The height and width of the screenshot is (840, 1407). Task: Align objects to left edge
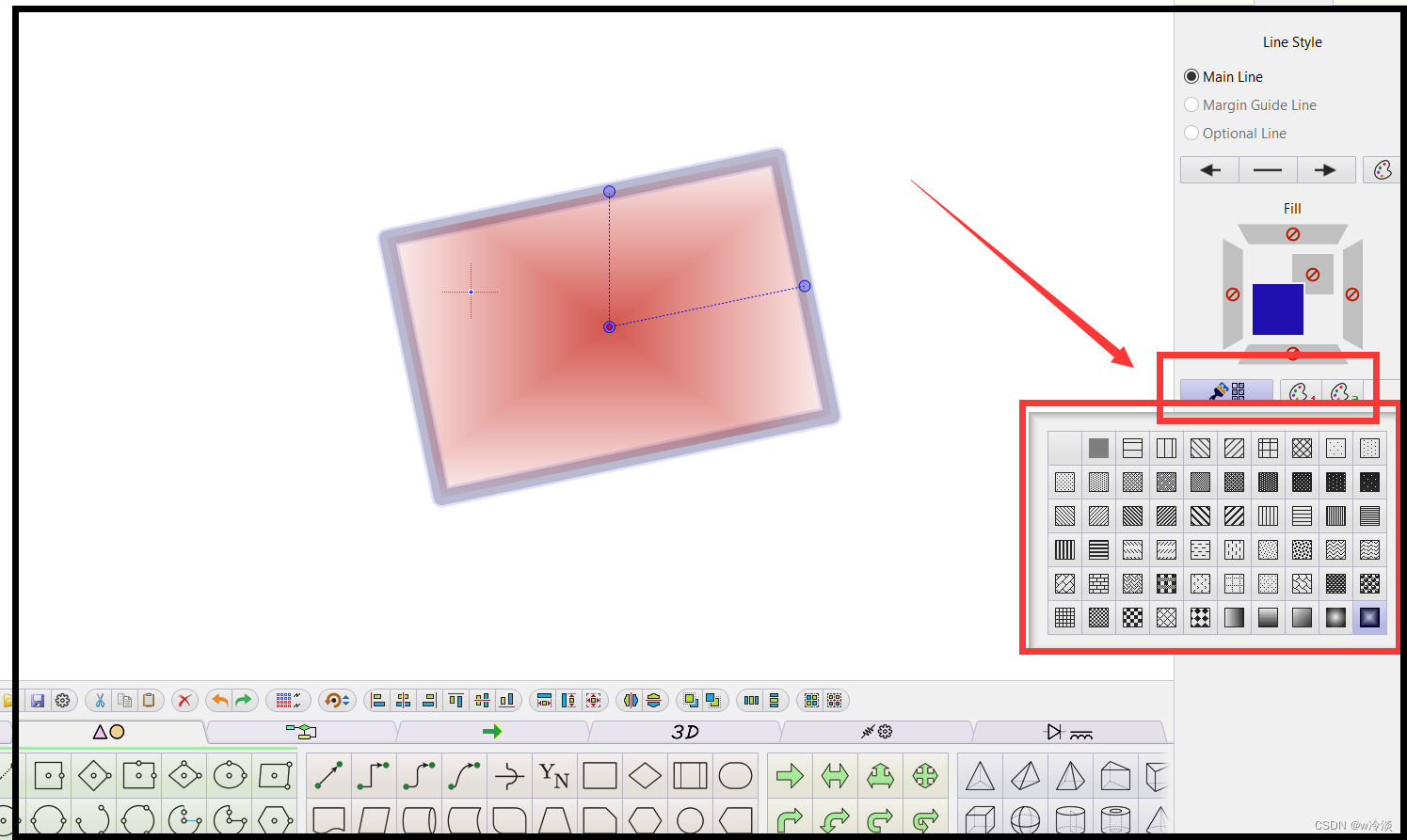pyautogui.click(x=378, y=701)
